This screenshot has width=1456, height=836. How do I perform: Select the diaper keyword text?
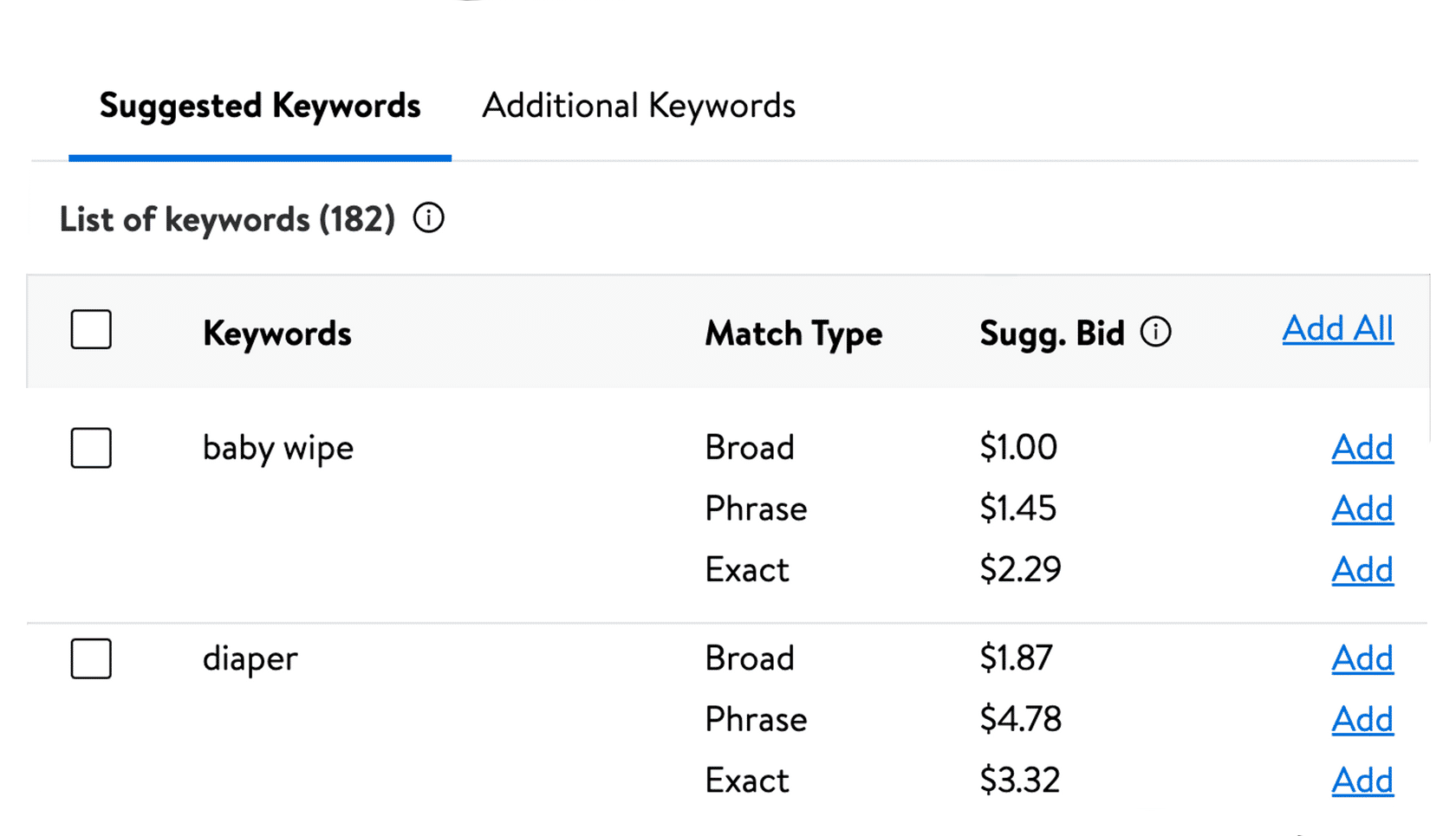click(250, 659)
